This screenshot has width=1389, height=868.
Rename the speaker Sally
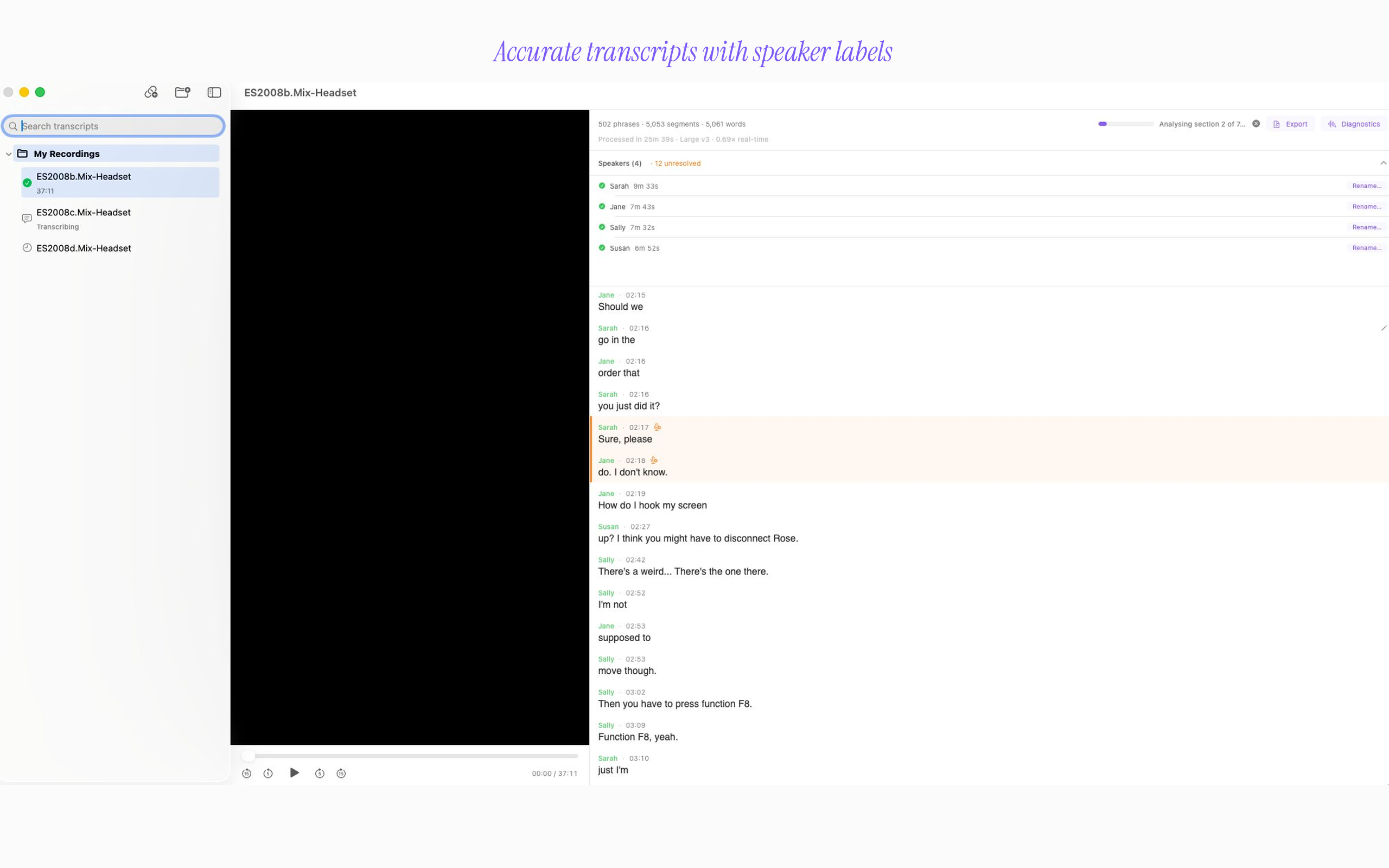coord(1367,227)
